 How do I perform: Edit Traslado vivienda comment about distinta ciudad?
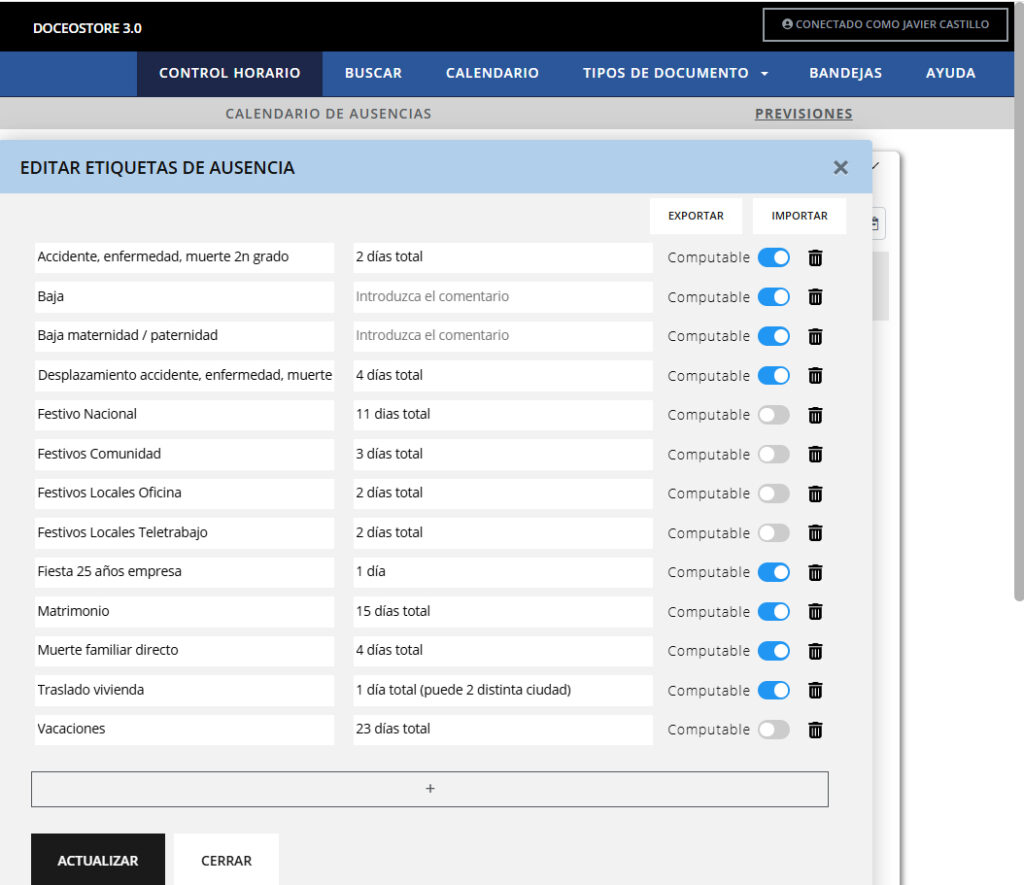click(x=503, y=690)
